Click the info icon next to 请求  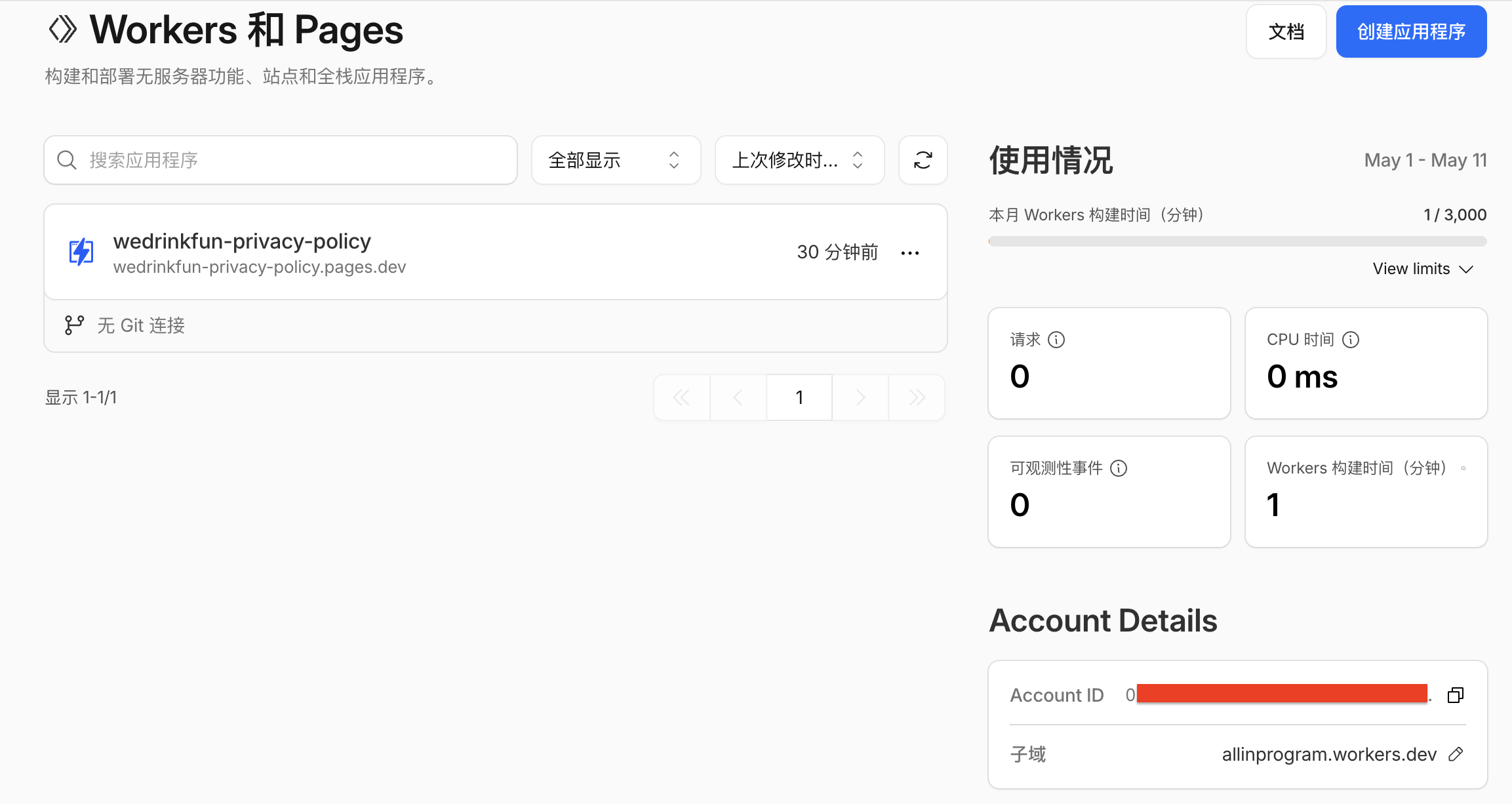1056,340
